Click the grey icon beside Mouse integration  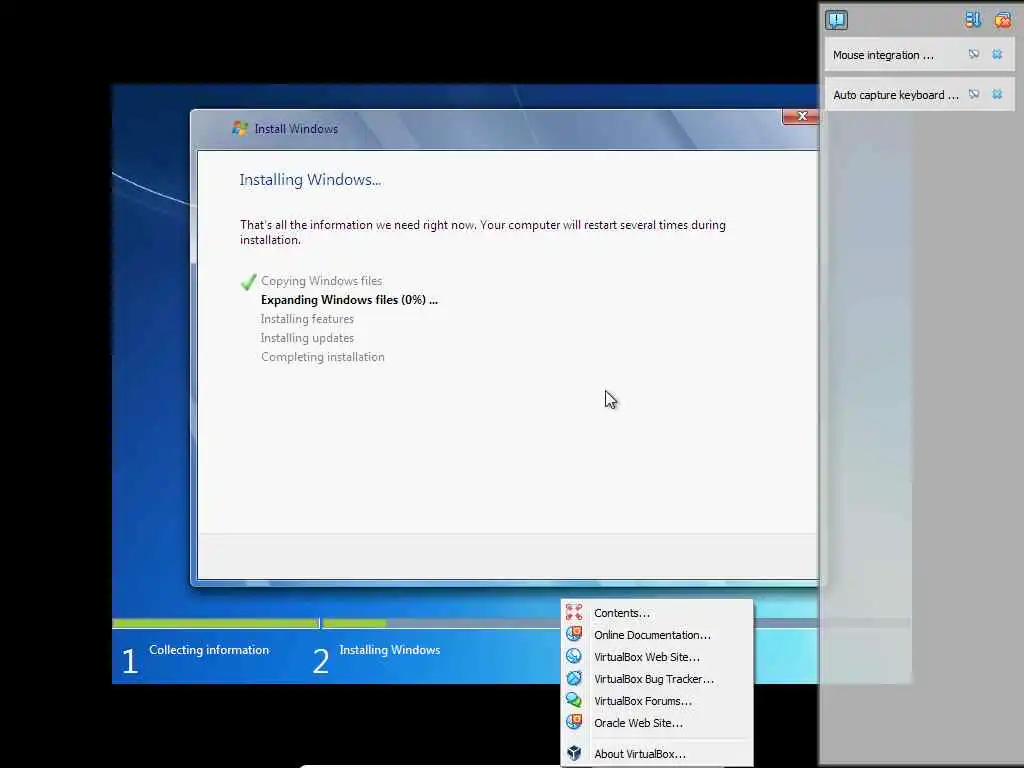pos(974,55)
